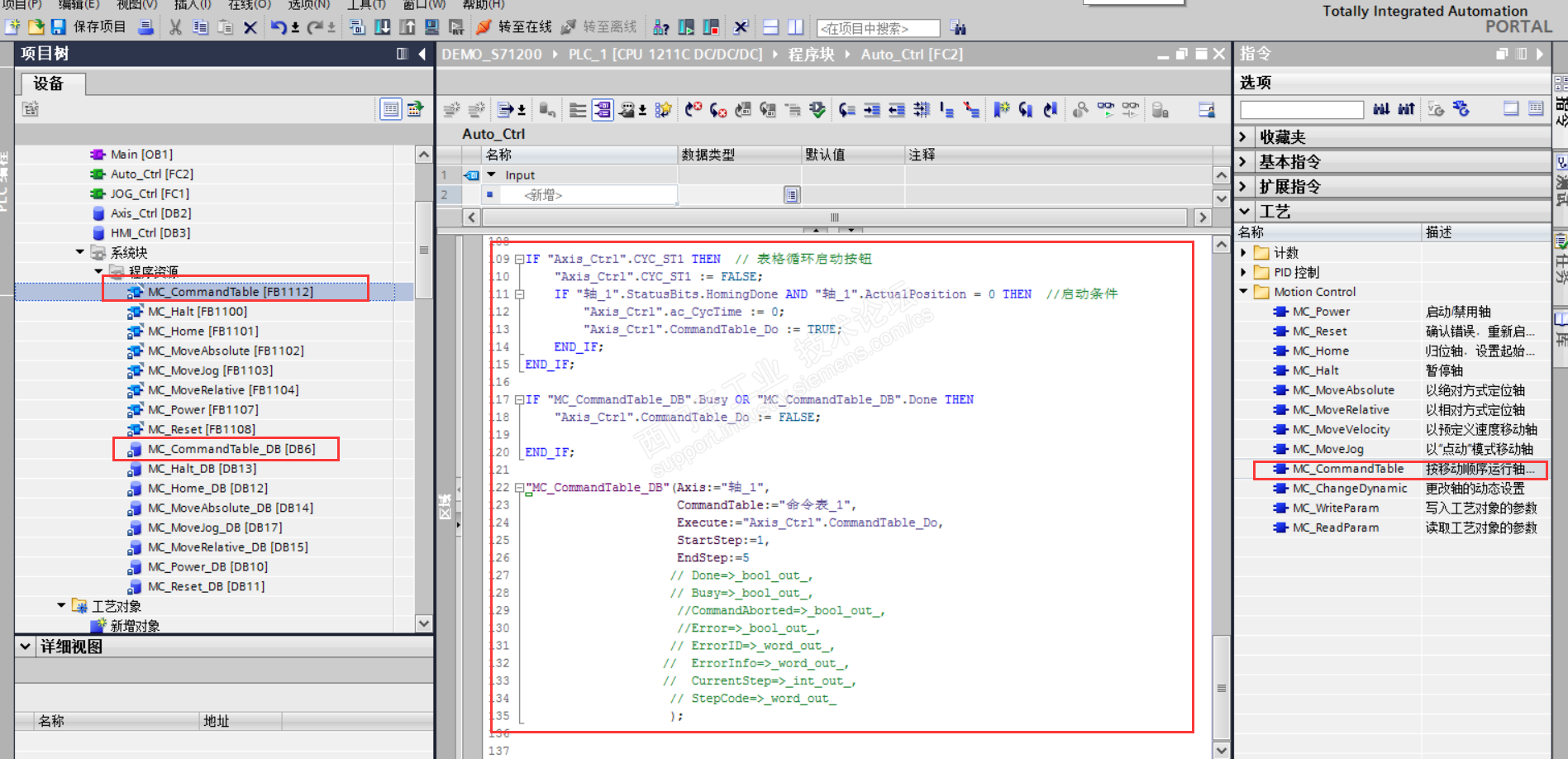This screenshot has width=1568, height=759.
Task: Click the 转至在线 button
Action: pos(525,27)
